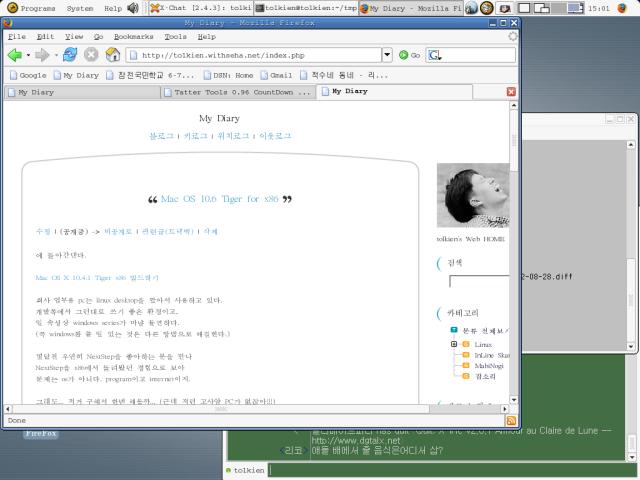Click the Forward arrow in Firefox toolbar
640x480 pixels.
coord(42,55)
